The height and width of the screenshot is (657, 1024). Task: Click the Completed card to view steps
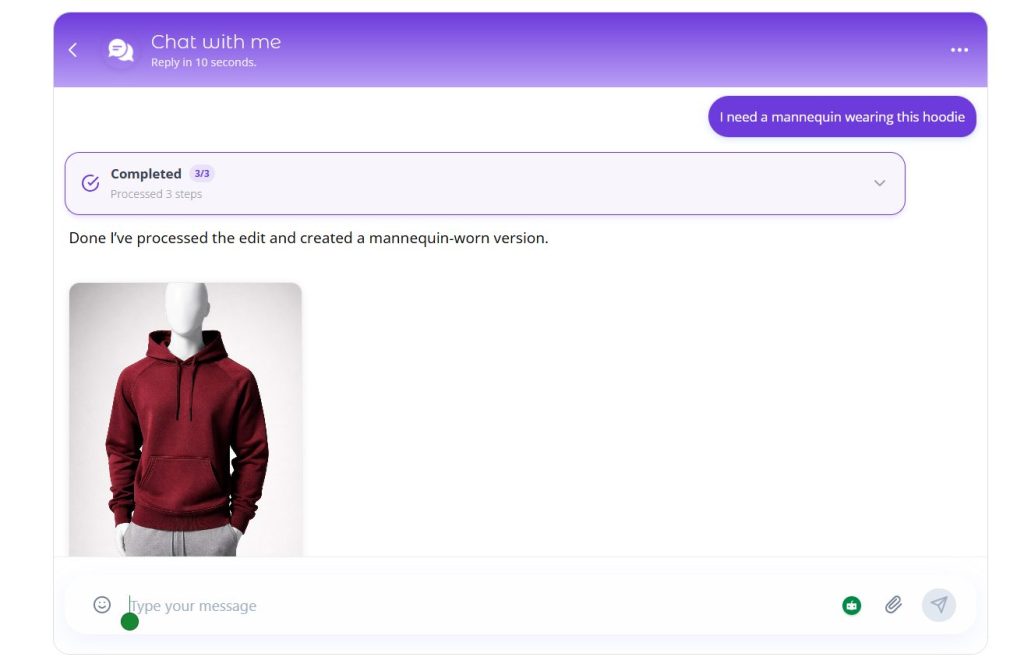(485, 183)
